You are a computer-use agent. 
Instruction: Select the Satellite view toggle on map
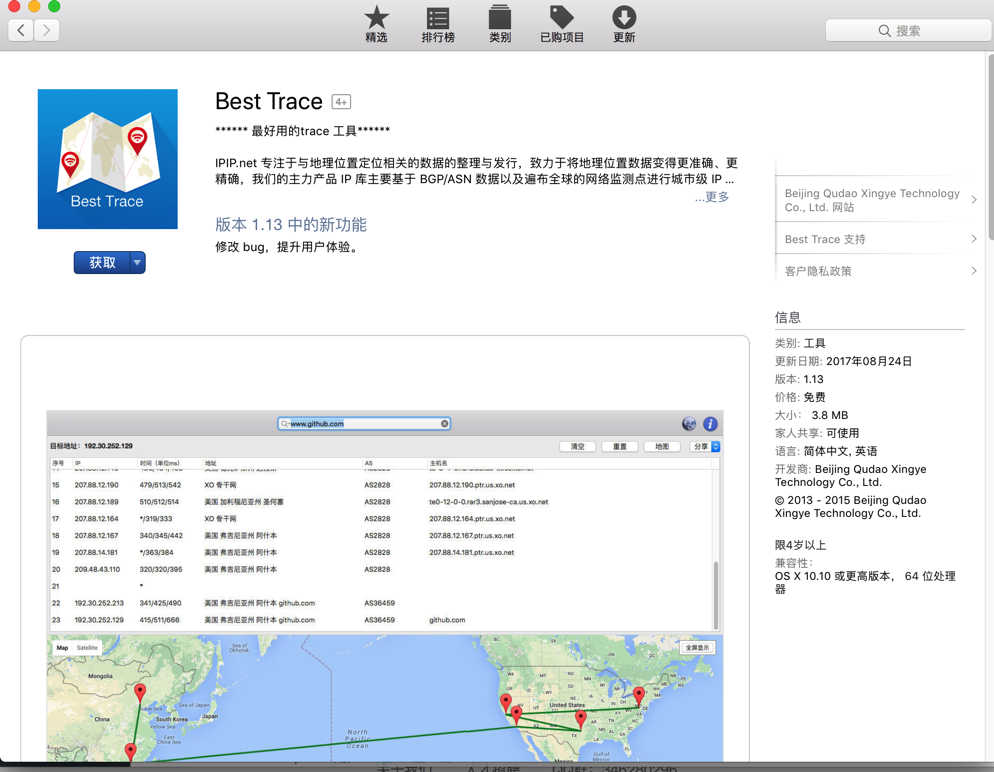[87, 648]
